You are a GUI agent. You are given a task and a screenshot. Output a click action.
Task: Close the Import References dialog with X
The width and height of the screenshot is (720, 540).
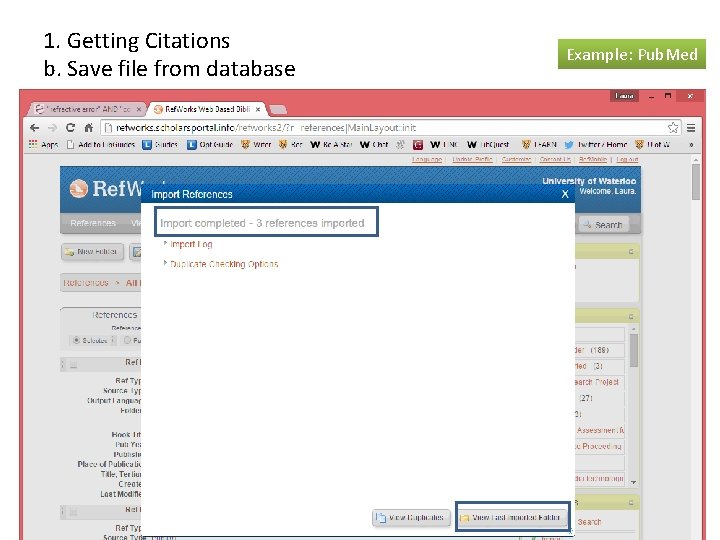coord(565,194)
